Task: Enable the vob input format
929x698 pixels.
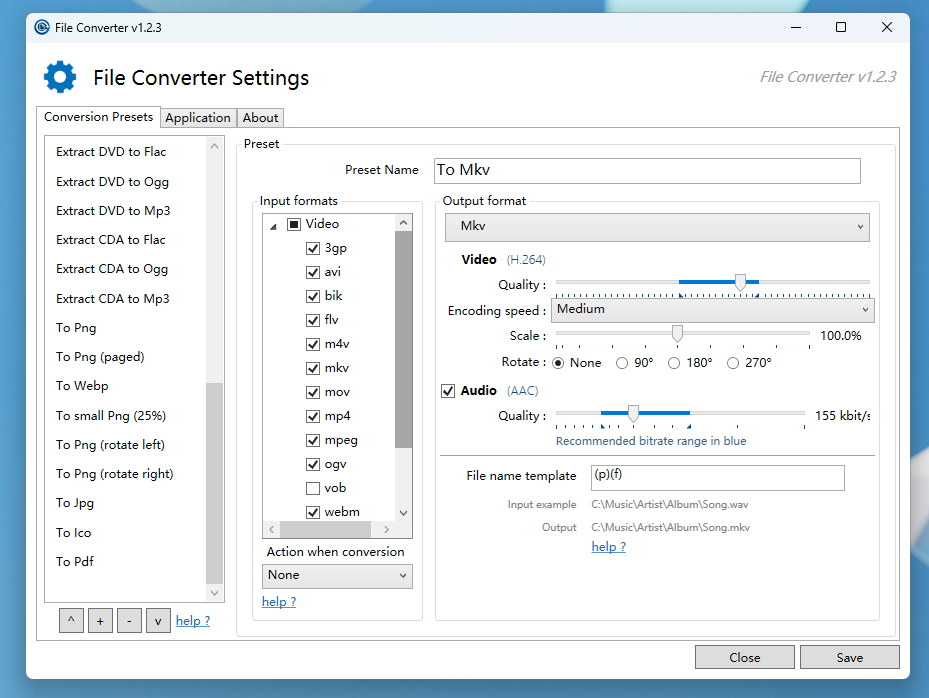Action: pyautogui.click(x=313, y=487)
